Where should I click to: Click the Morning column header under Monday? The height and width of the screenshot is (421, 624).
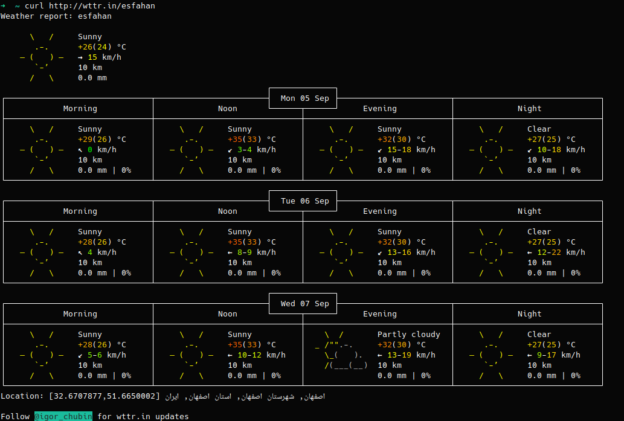pyautogui.click(x=80, y=108)
